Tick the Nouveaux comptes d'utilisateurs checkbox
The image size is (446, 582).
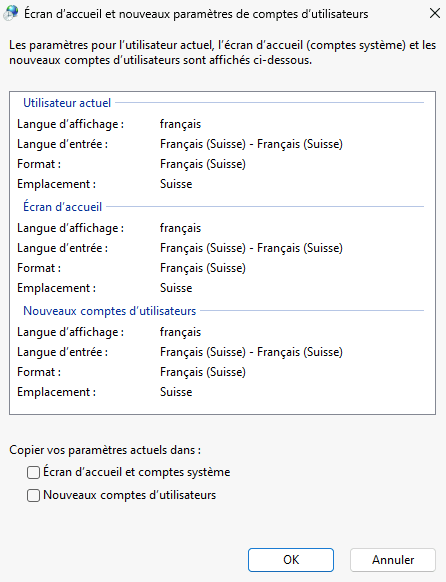tap(33, 496)
